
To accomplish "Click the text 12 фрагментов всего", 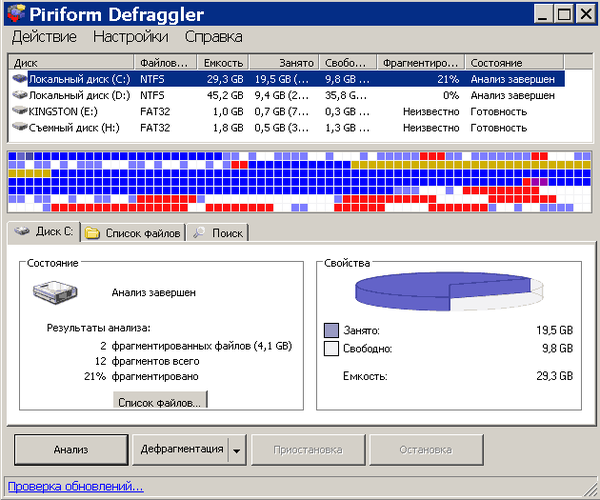I will 147,361.
